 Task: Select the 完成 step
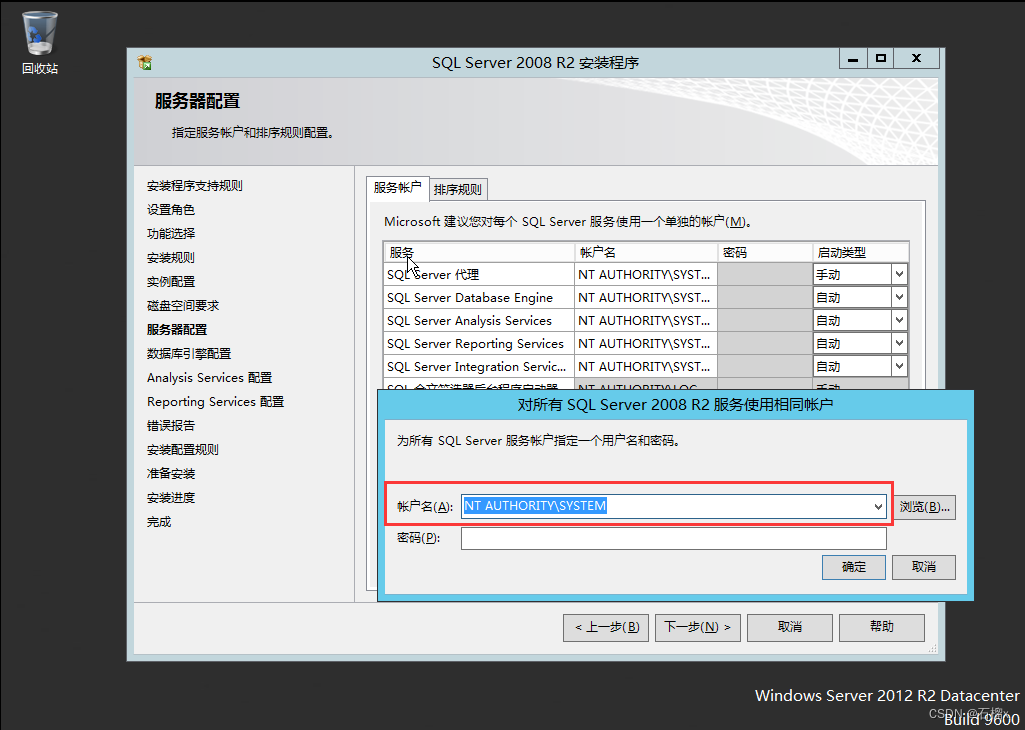tap(159, 522)
